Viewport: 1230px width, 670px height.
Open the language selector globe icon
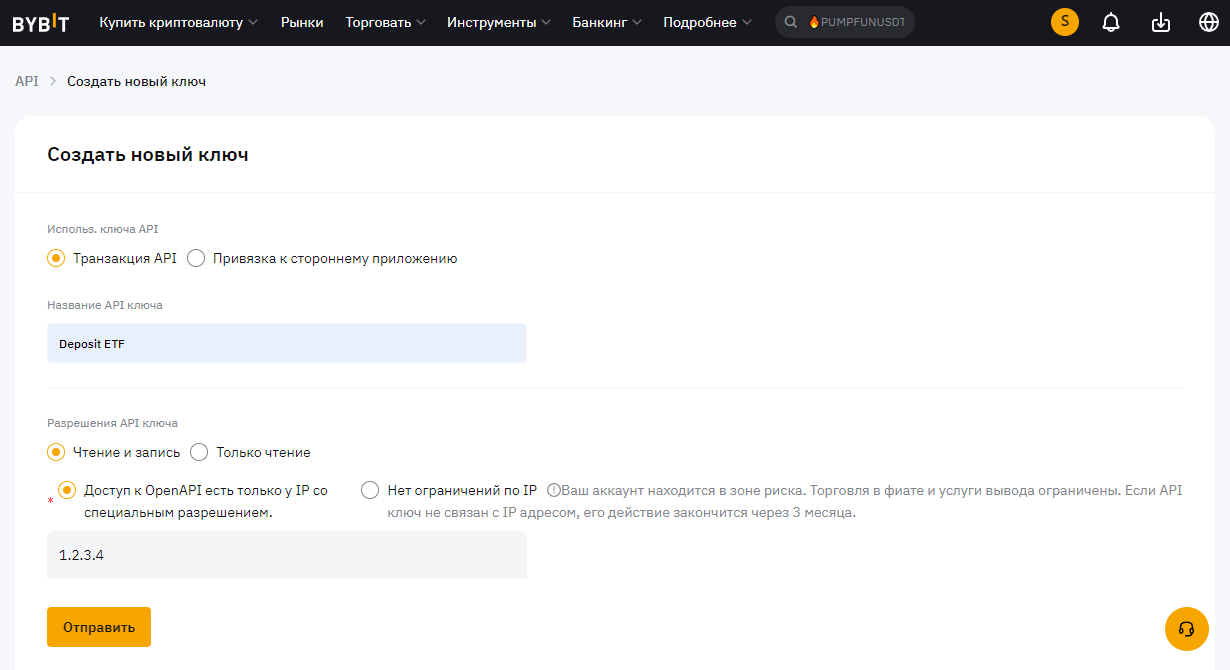(1208, 20)
